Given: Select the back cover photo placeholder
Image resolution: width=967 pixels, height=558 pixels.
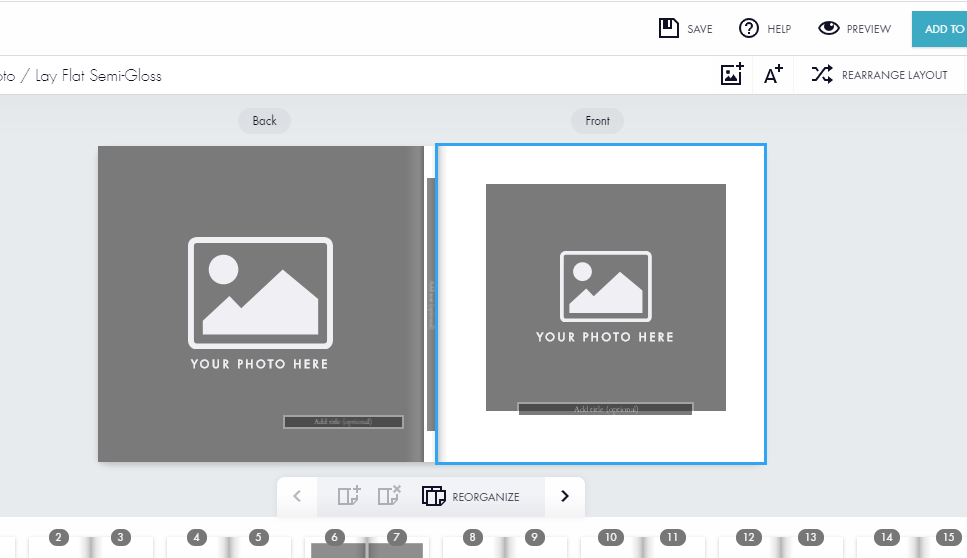Looking at the screenshot, I should [x=260, y=300].
